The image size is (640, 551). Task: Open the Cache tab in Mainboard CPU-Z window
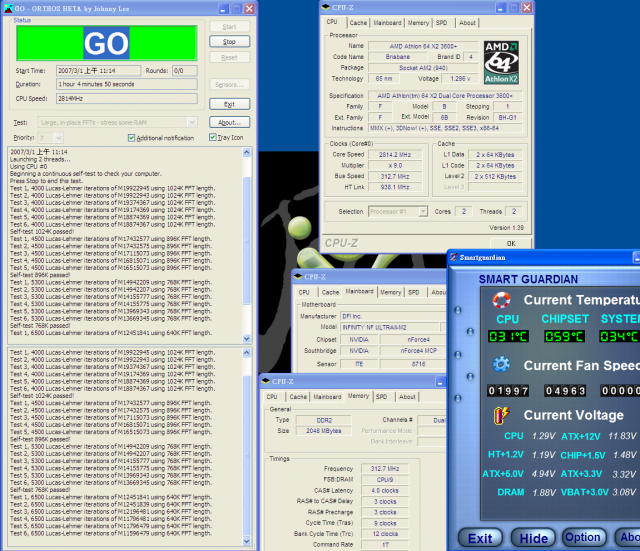330,292
